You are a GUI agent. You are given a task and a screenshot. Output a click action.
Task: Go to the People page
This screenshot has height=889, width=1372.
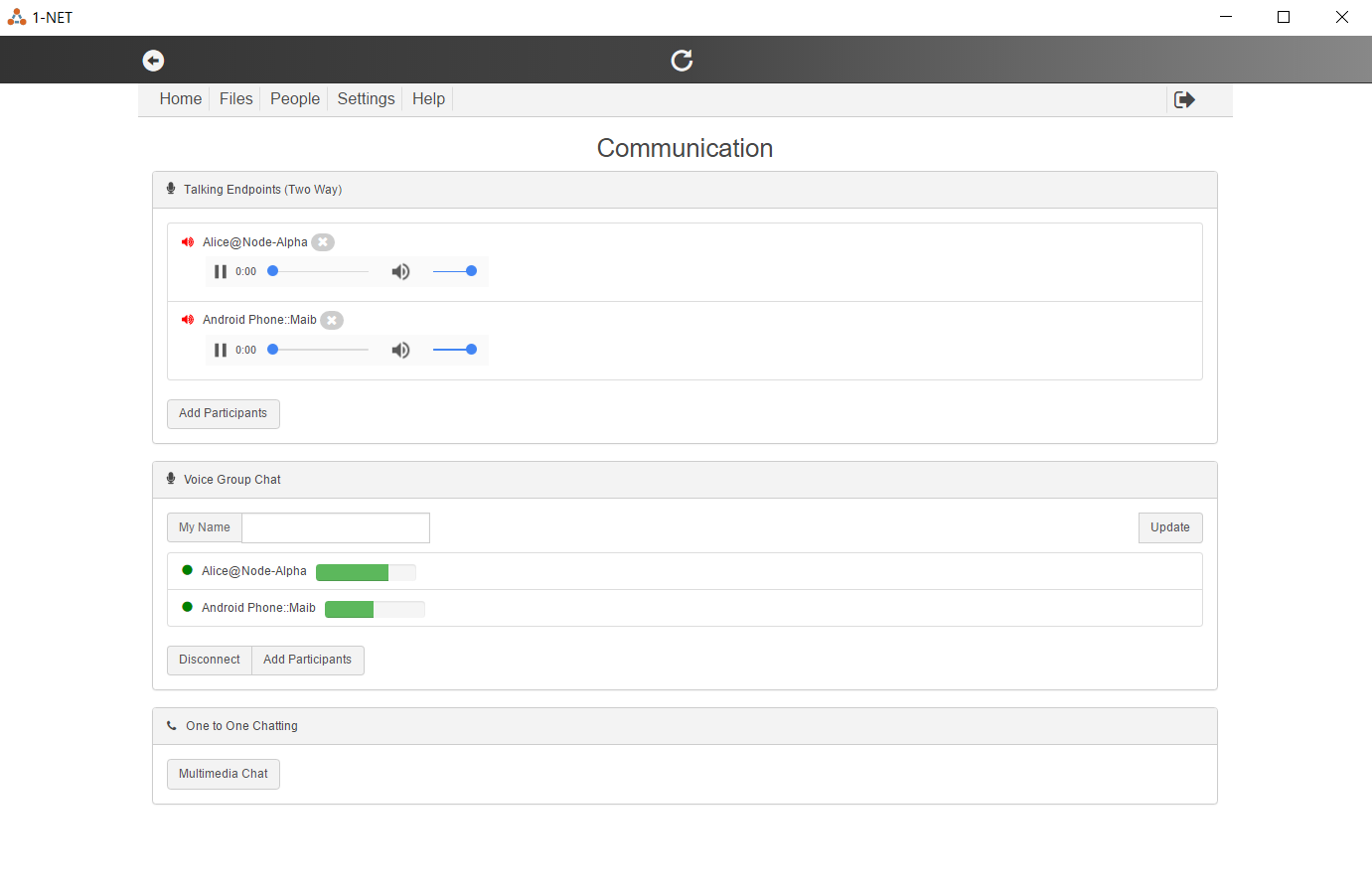pyautogui.click(x=295, y=99)
